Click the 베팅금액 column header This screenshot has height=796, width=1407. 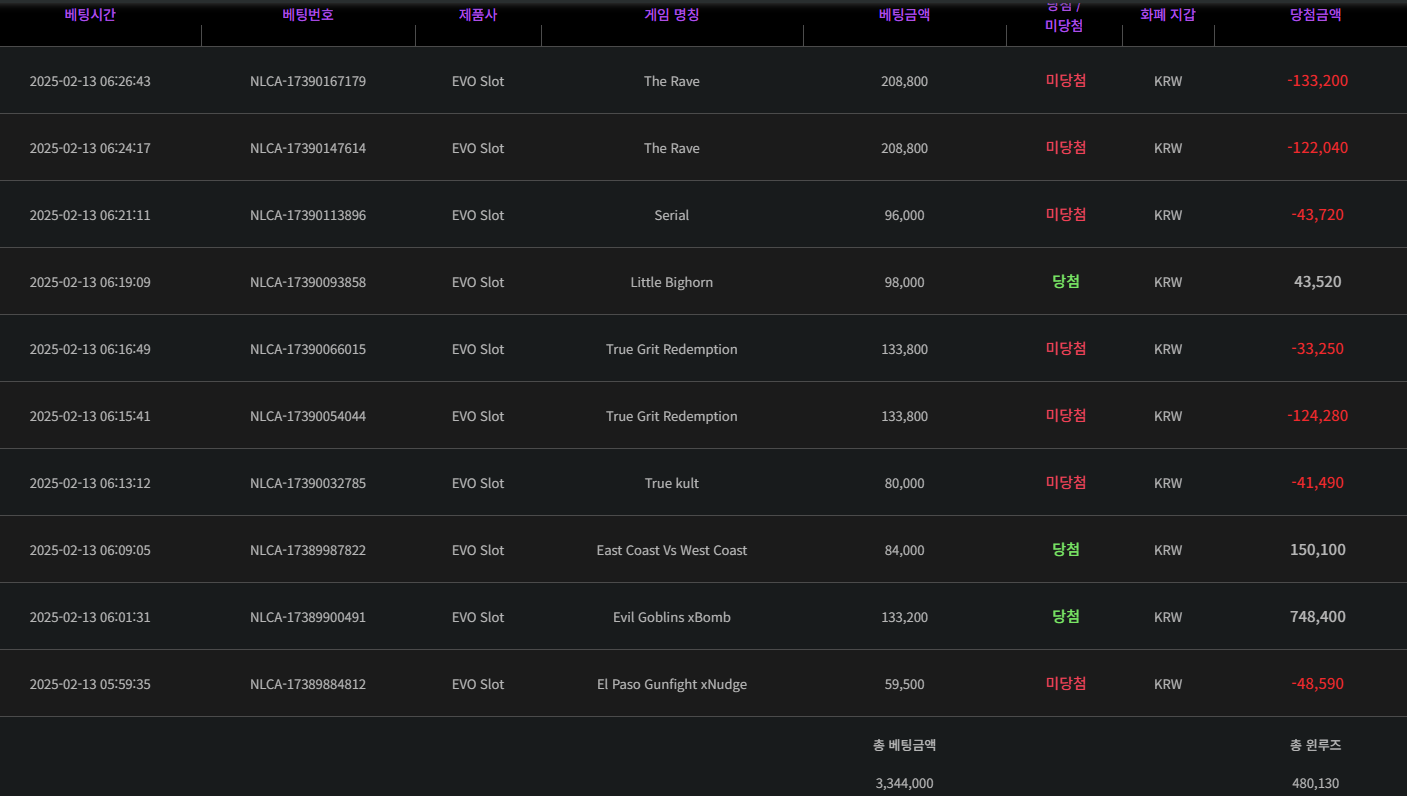[x=904, y=15]
